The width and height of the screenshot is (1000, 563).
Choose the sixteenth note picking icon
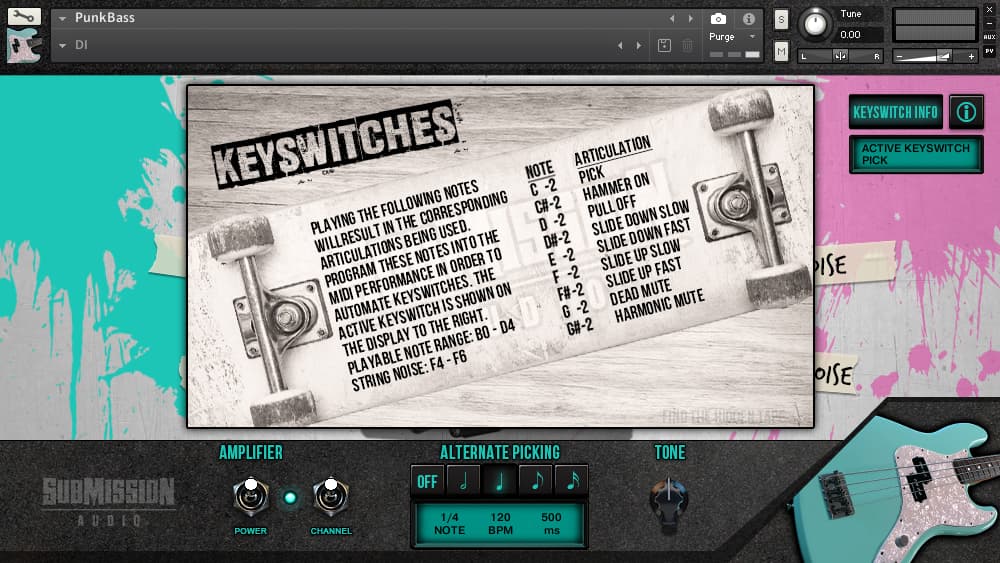(572, 481)
